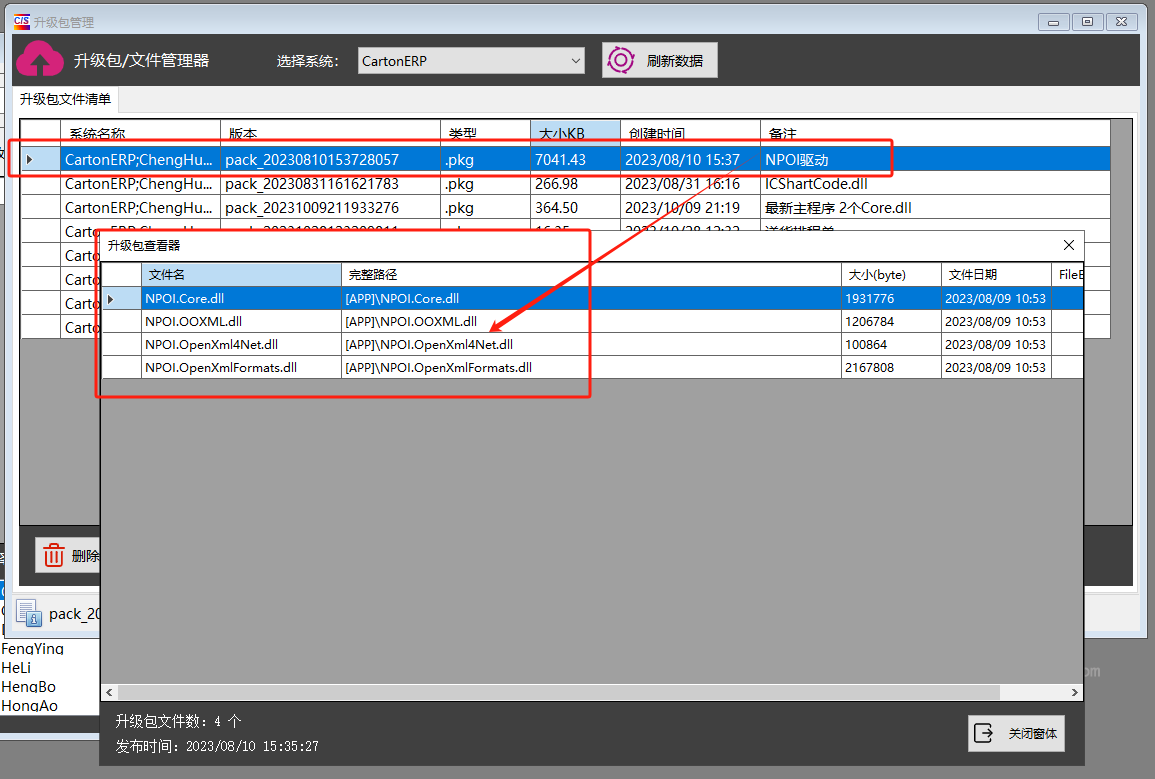The image size is (1155, 779).
Task: Click the row selector of the pack_20230810153728057 row
Action: tap(40, 160)
